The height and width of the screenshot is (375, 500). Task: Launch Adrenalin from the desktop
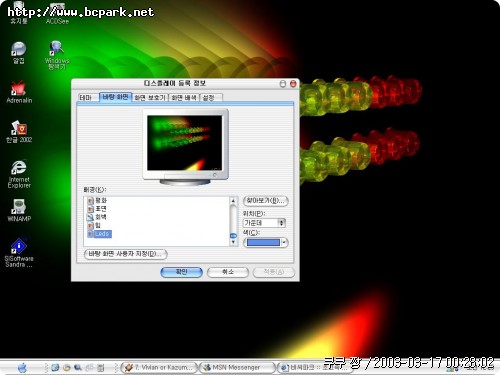(x=19, y=92)
